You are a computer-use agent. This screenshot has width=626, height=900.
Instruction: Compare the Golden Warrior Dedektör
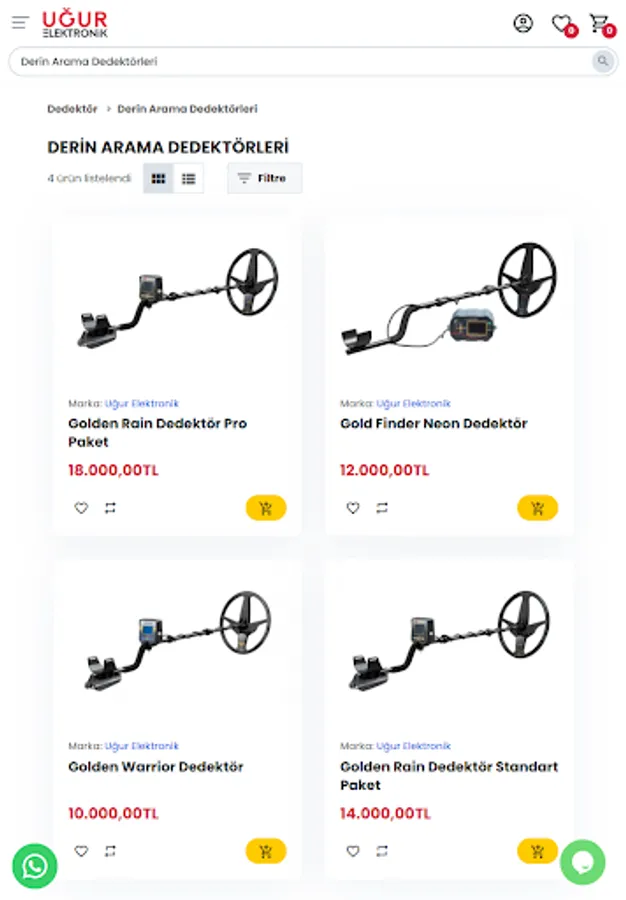coord(110,851)
